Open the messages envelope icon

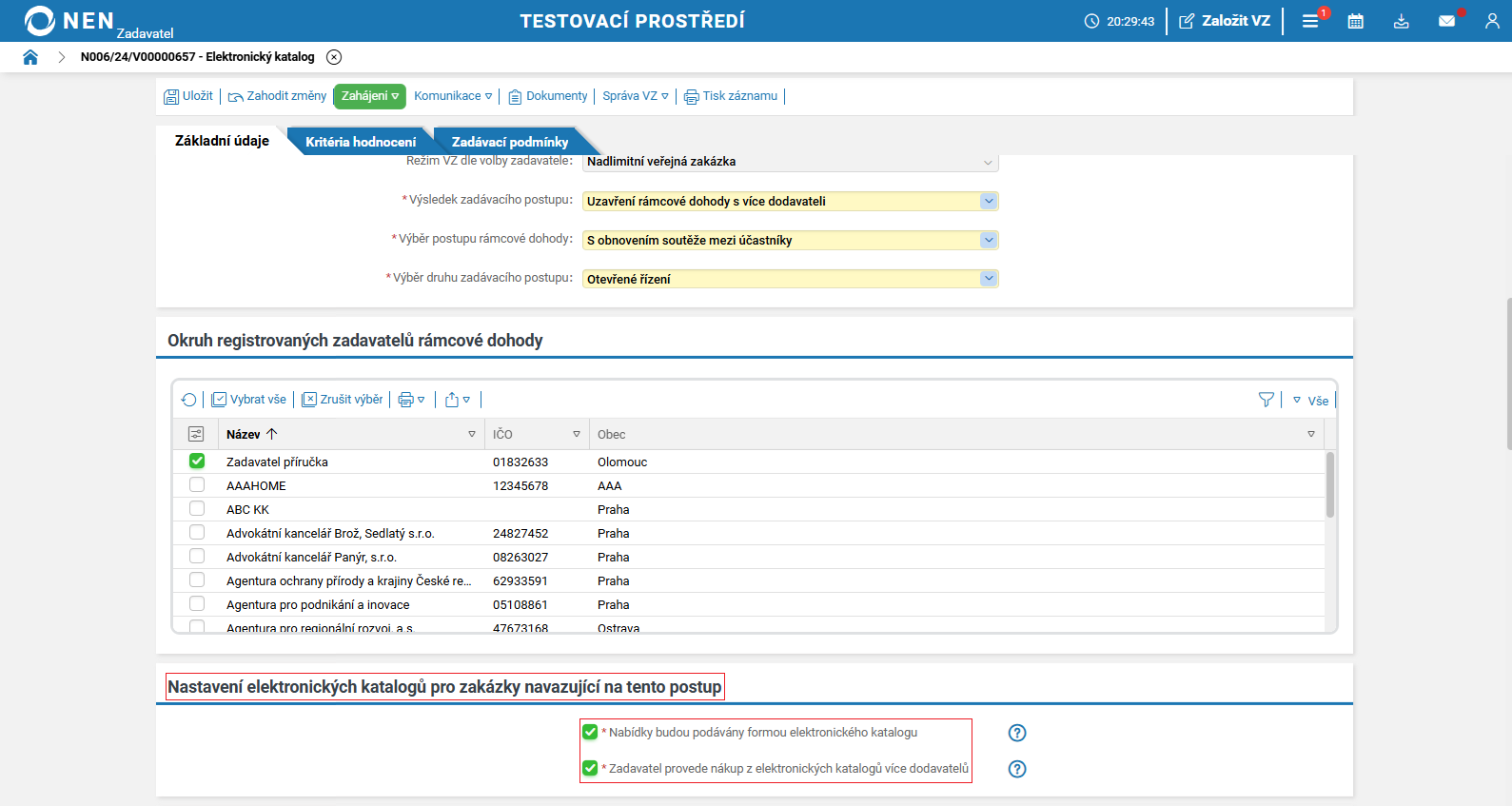pos(1446,21)
